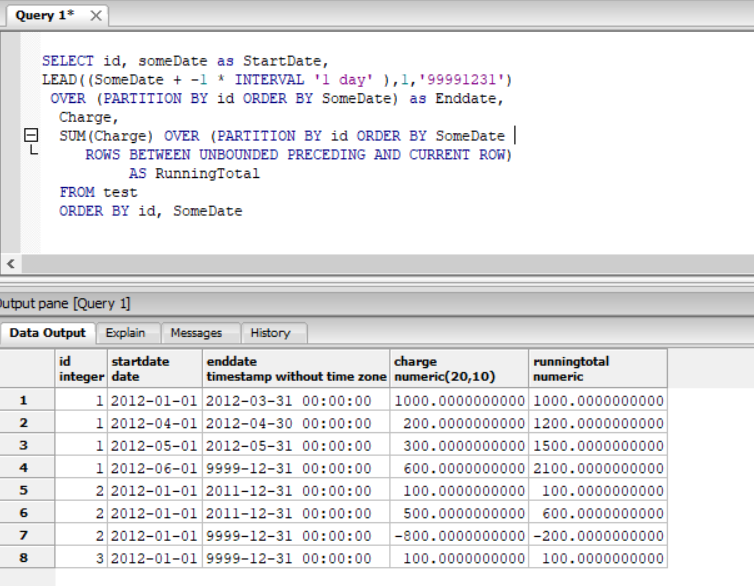This screenshot has height=586, width=754.
Task: Click the editor's horizontal scroll left arrow
Action: coord(11,263)
